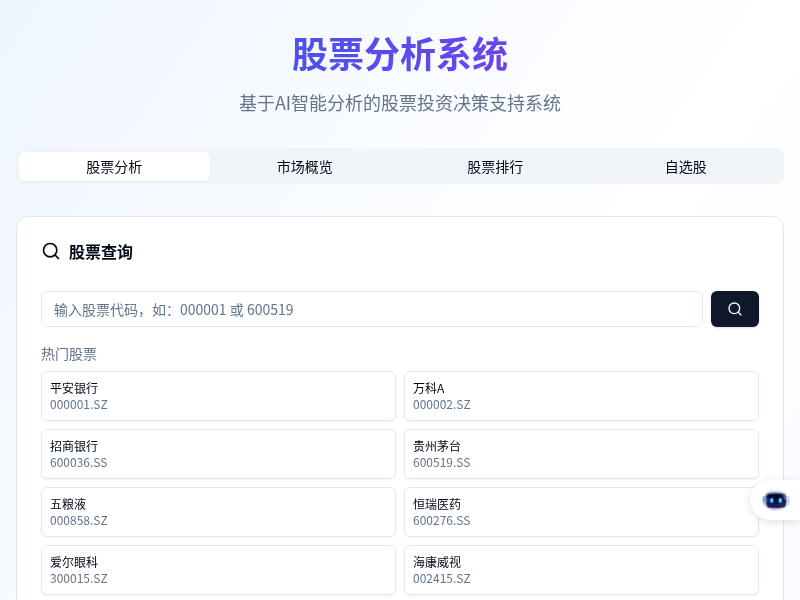This screenshot has width=800, height=600.
Task: Open the 海康威视 002415.SZ card
Action: (x=581, y=570)
